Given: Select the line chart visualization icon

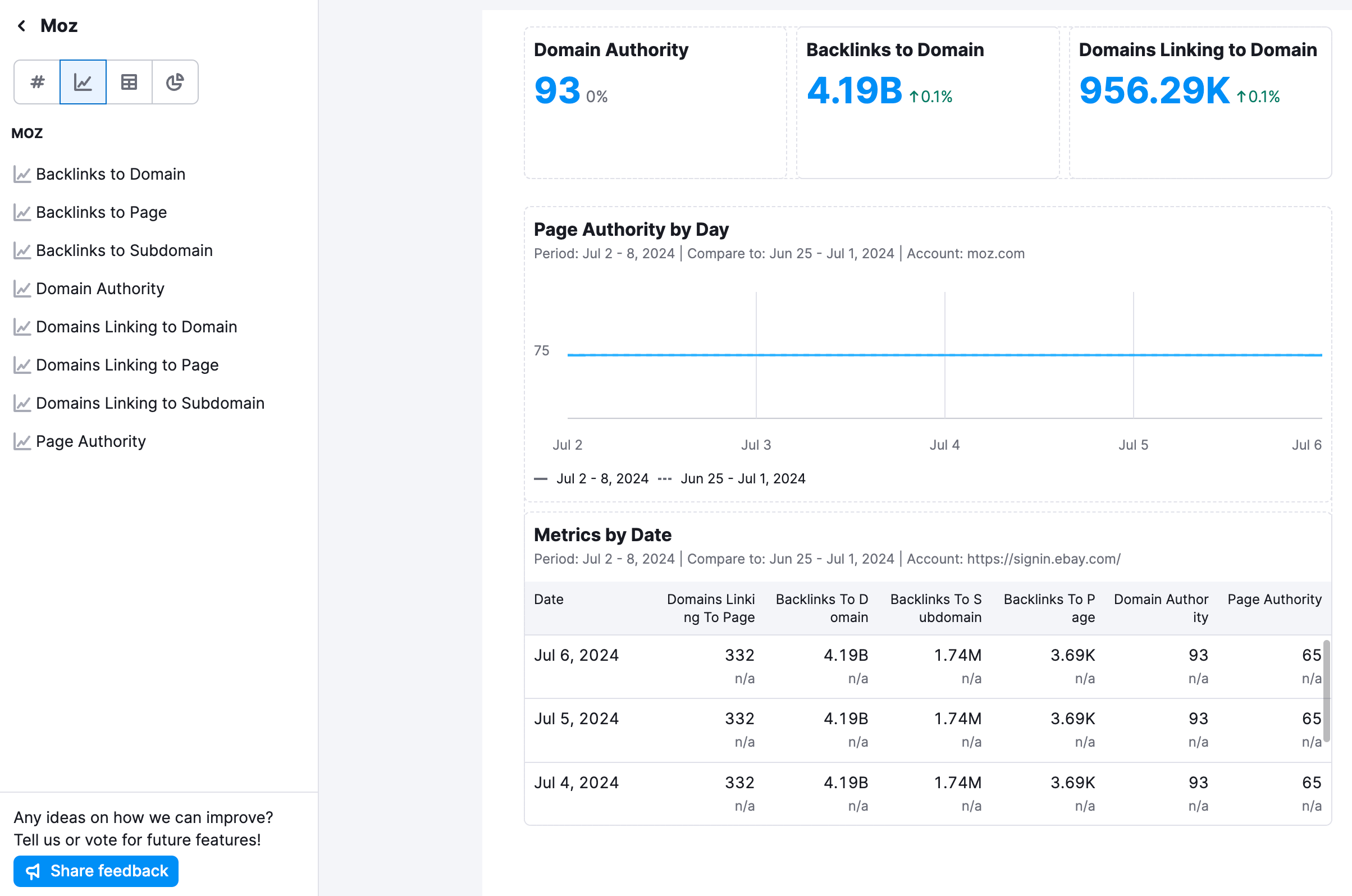Looking at the screenshot, I should [83, 82].
